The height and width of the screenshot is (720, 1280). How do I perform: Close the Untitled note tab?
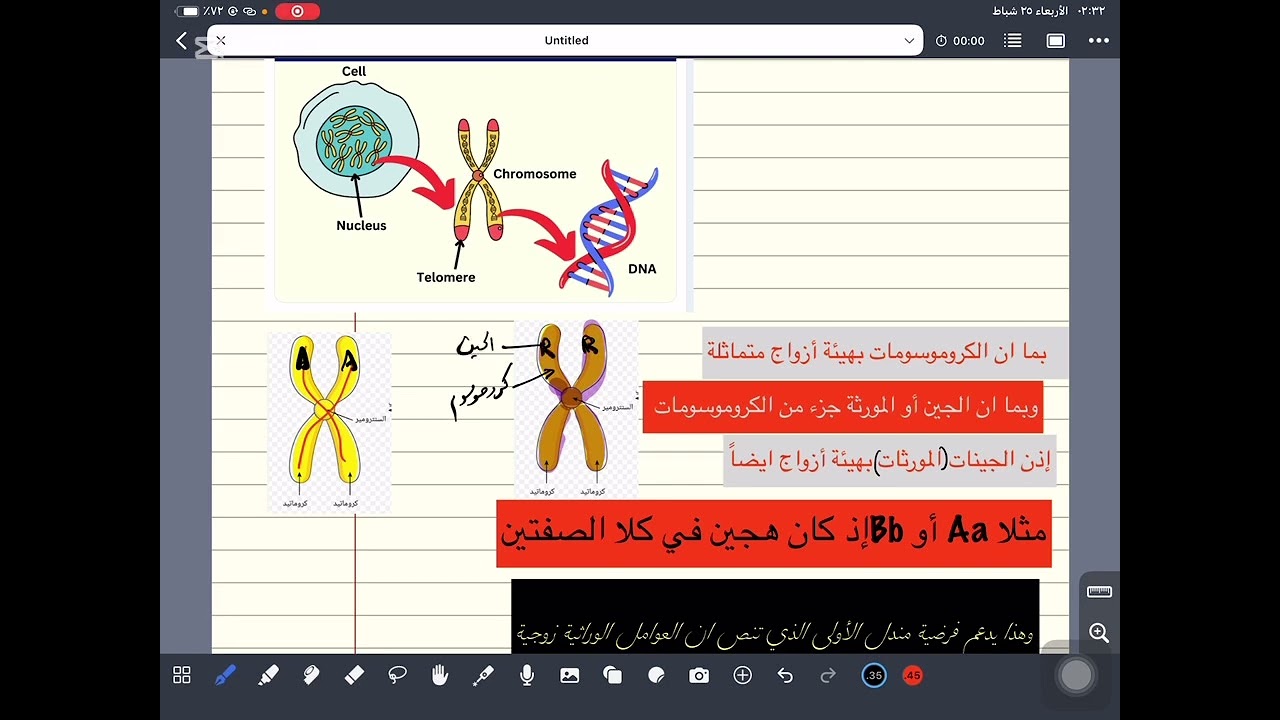coord(221,40)
